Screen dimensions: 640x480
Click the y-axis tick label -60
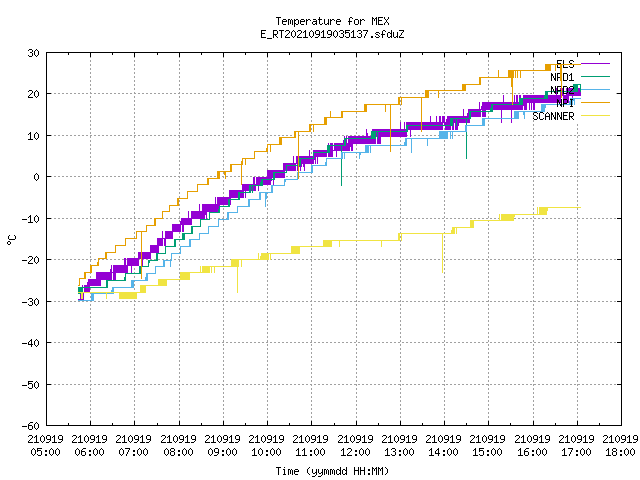tap(31, 426)
